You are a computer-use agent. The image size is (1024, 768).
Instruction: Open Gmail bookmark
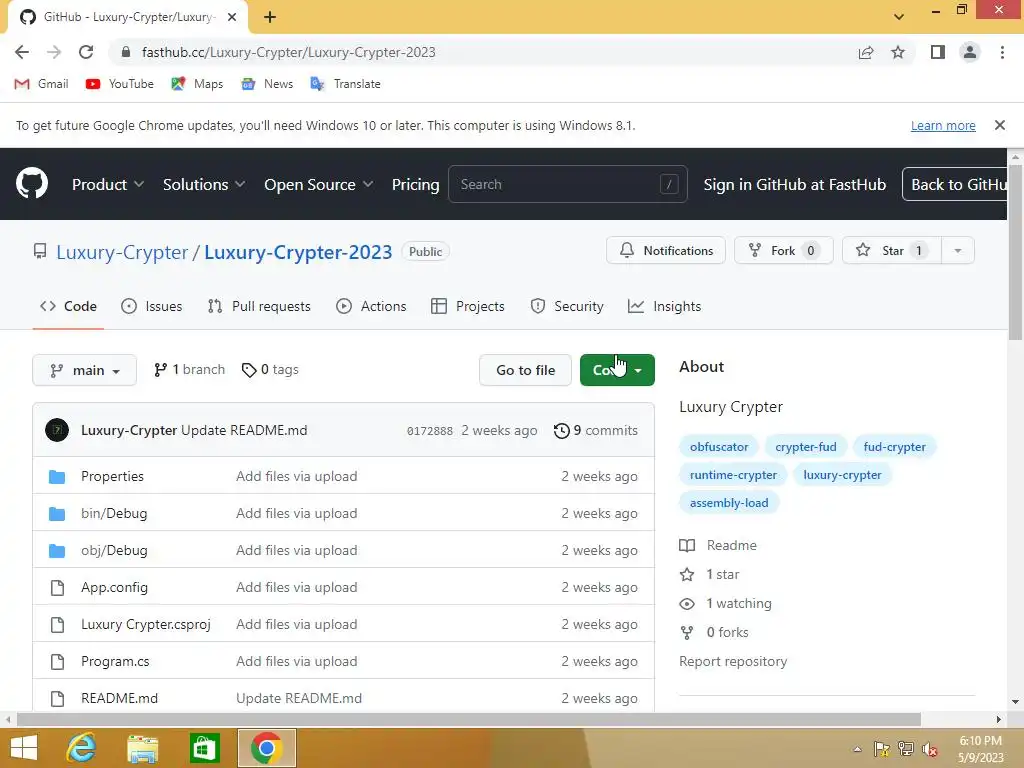click(41, 84)
